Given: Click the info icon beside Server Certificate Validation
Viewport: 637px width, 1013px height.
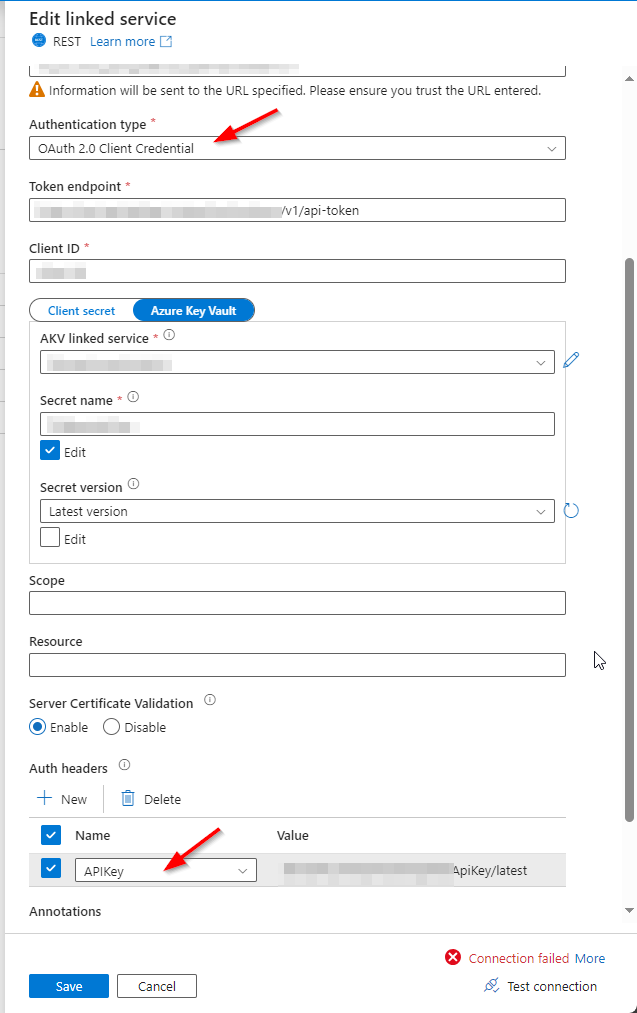Looking at the screenshot, I should pyautogui.click(x=210, y=700).
